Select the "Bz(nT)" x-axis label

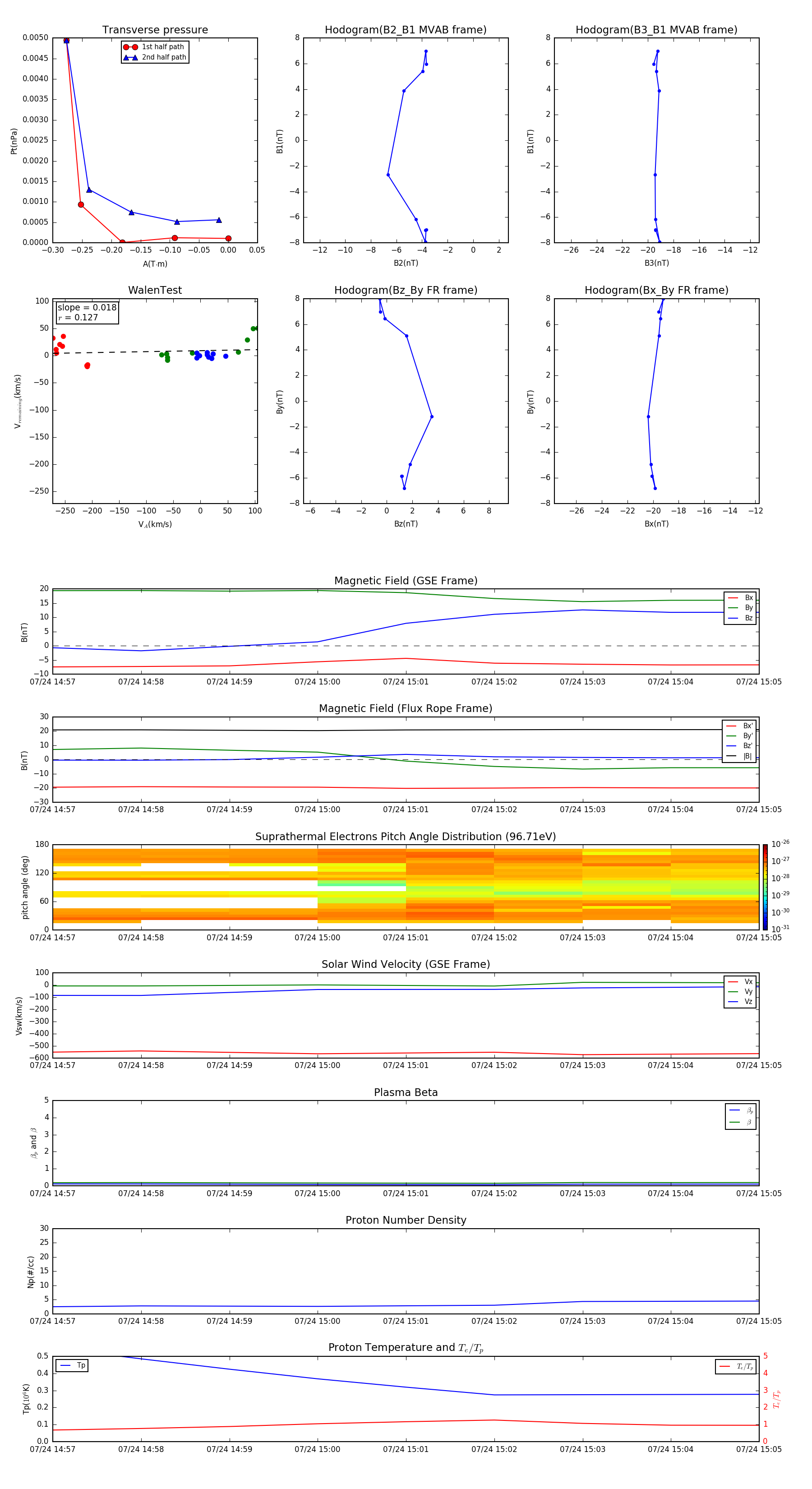tap(406, 524)
